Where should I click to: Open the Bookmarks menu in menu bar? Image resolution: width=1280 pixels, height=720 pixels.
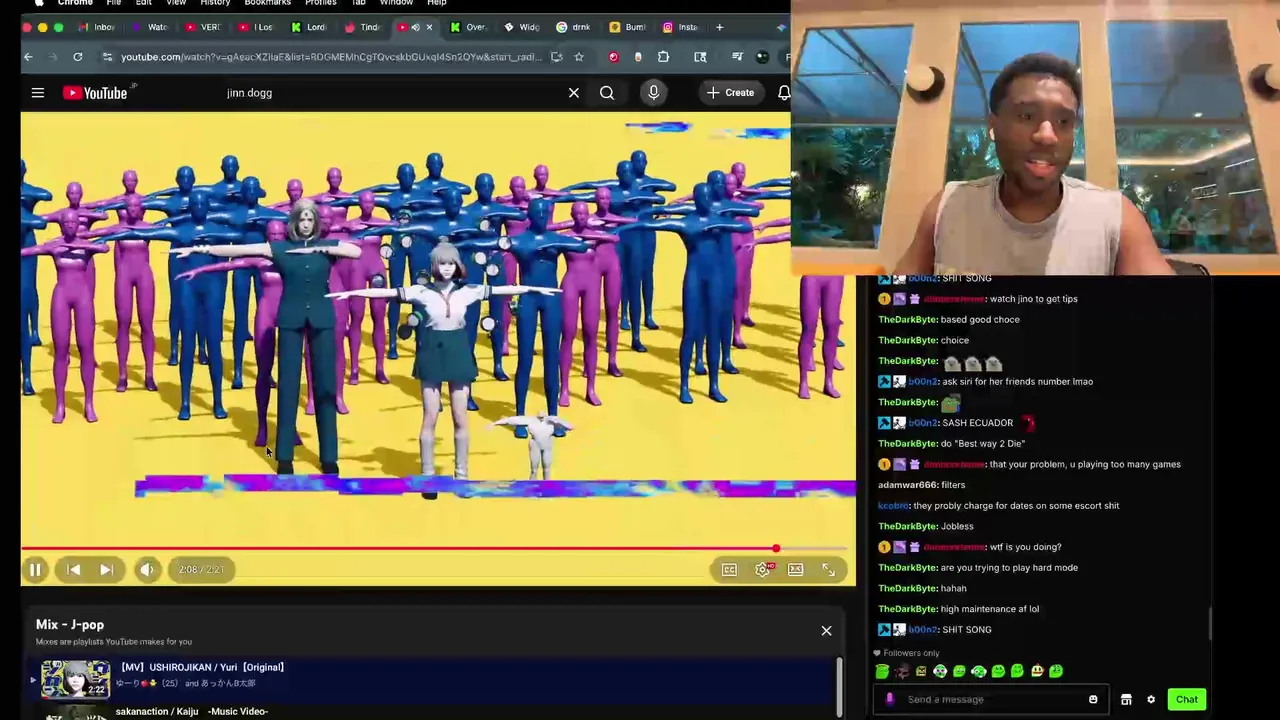click(267, 3)
